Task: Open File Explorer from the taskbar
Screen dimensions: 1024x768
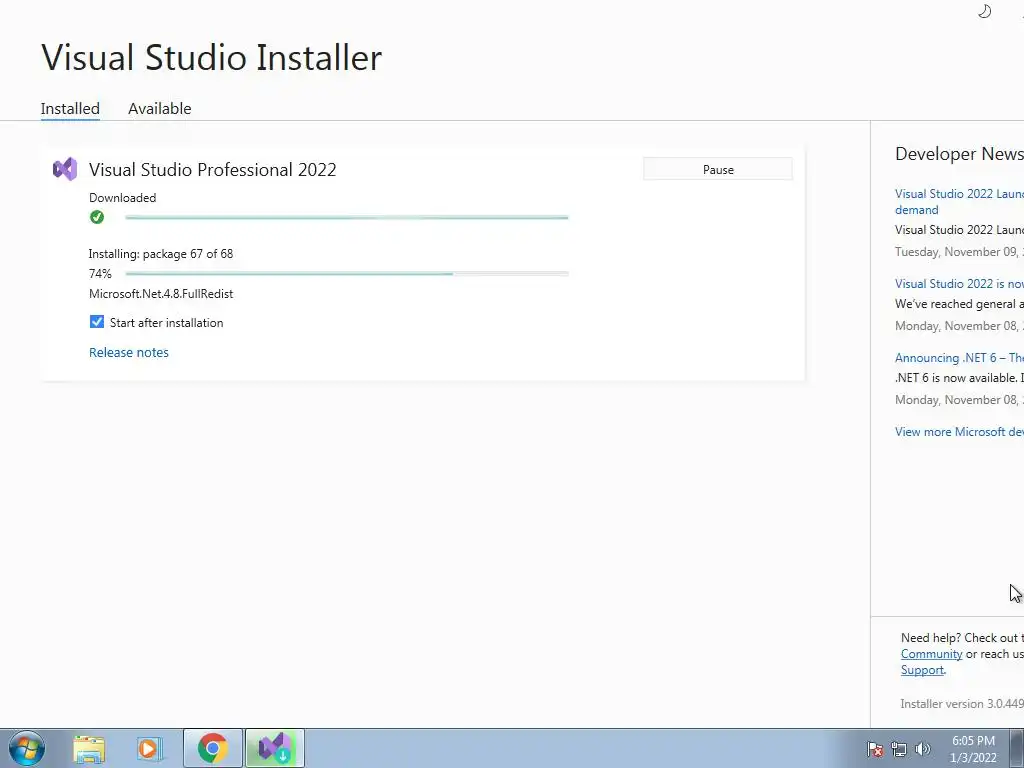Action: [x=89, y=749]
